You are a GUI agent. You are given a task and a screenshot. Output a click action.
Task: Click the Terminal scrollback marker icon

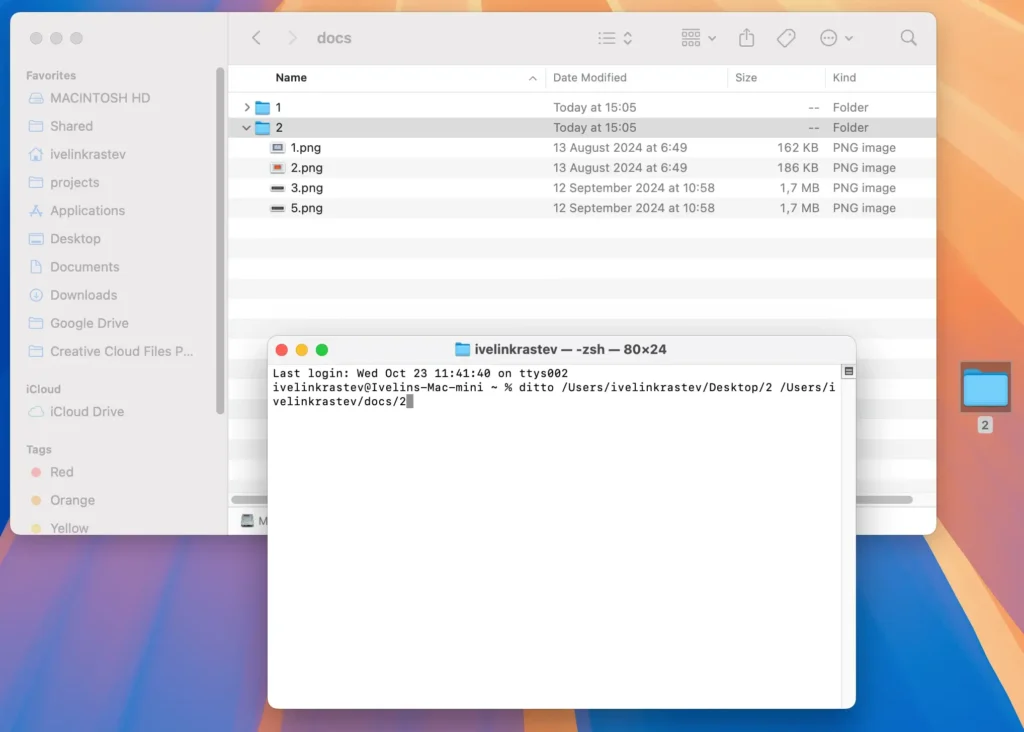click(848, 372)
